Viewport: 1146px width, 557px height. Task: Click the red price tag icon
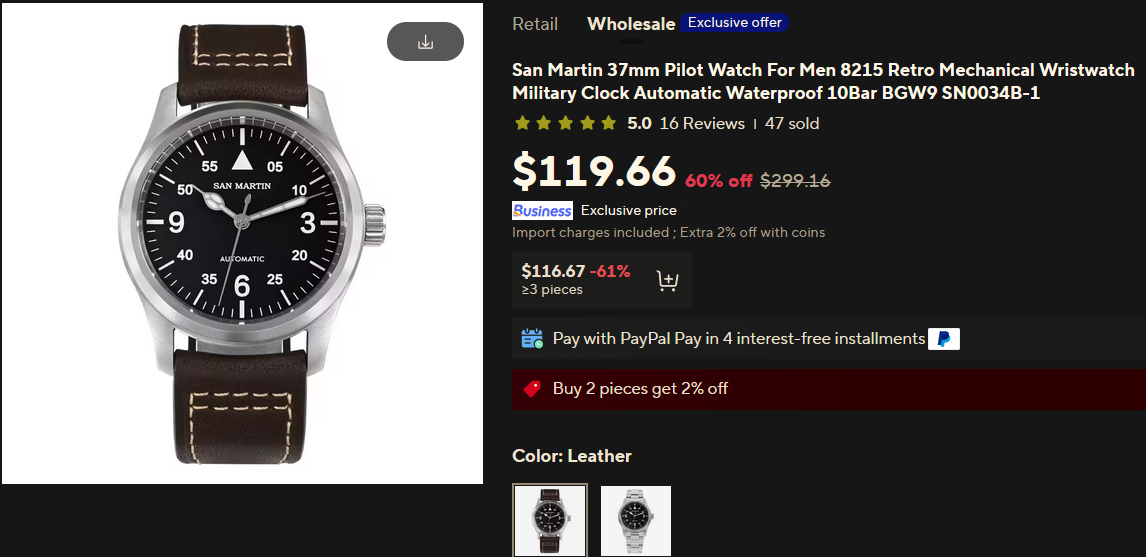[x=532, y=388]
